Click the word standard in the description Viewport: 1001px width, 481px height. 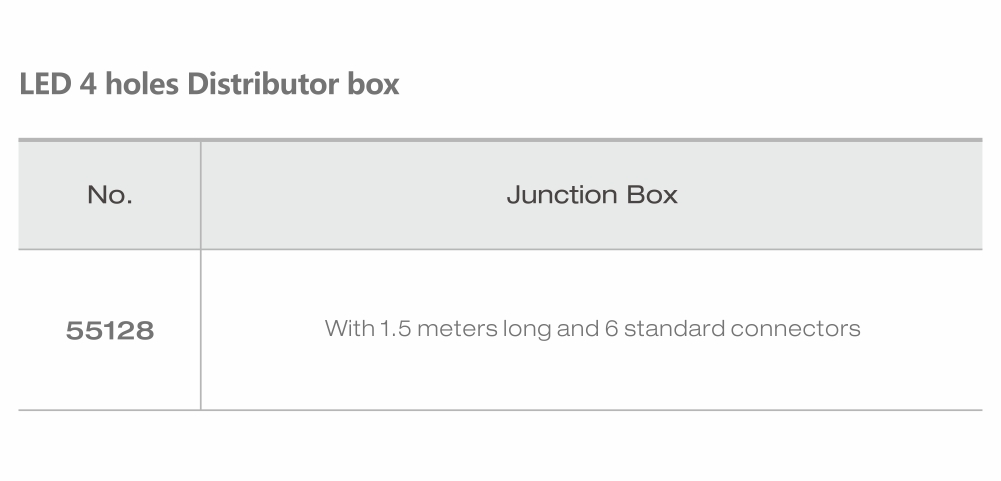(x=674, y=328)
